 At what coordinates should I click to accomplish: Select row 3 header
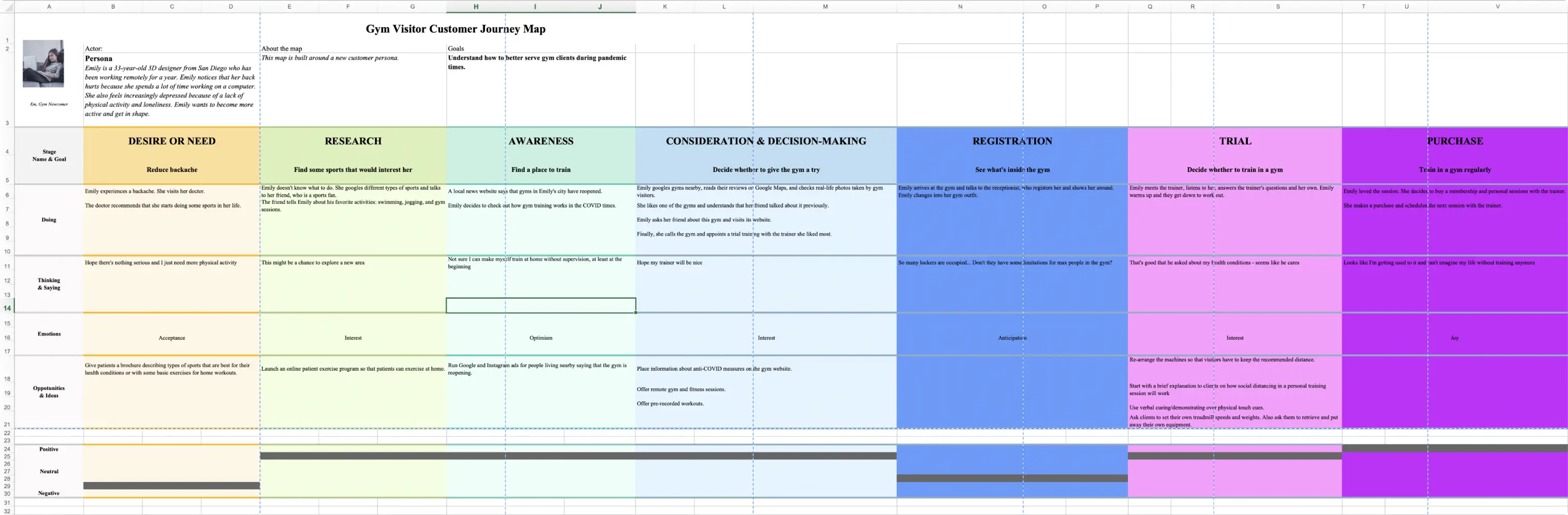point(7,90)
